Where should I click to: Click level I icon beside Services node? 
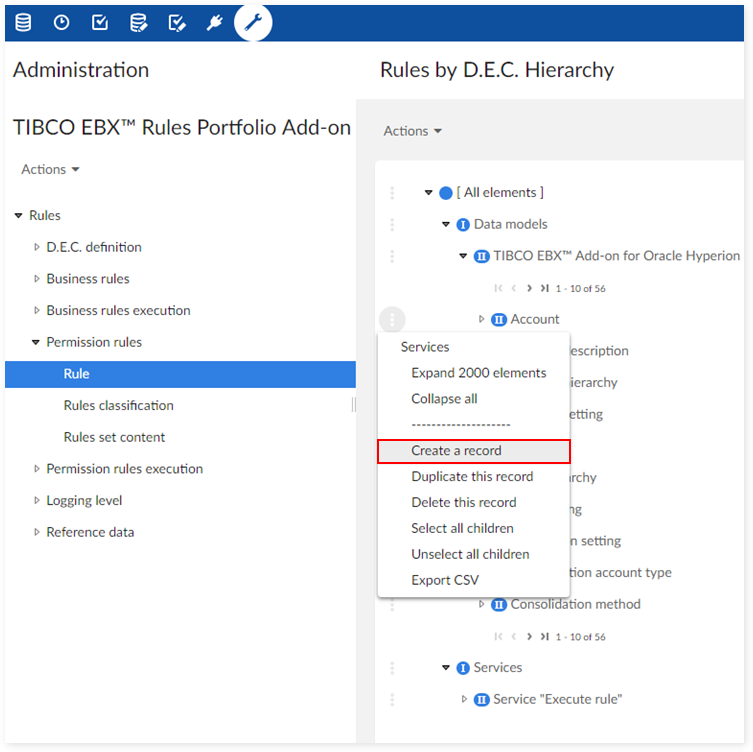pyautogui.click(x=463, y=668)
